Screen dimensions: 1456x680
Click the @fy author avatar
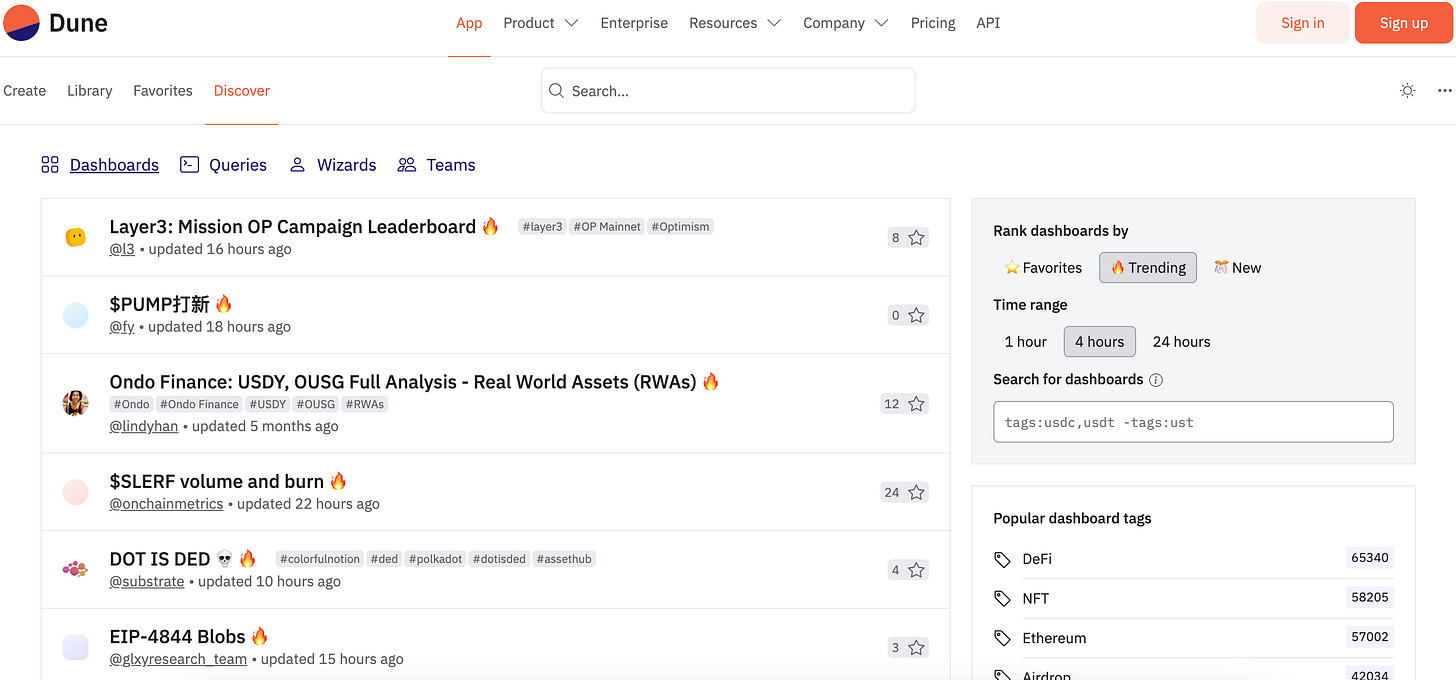pyautogui.click(x=75, y=315)
